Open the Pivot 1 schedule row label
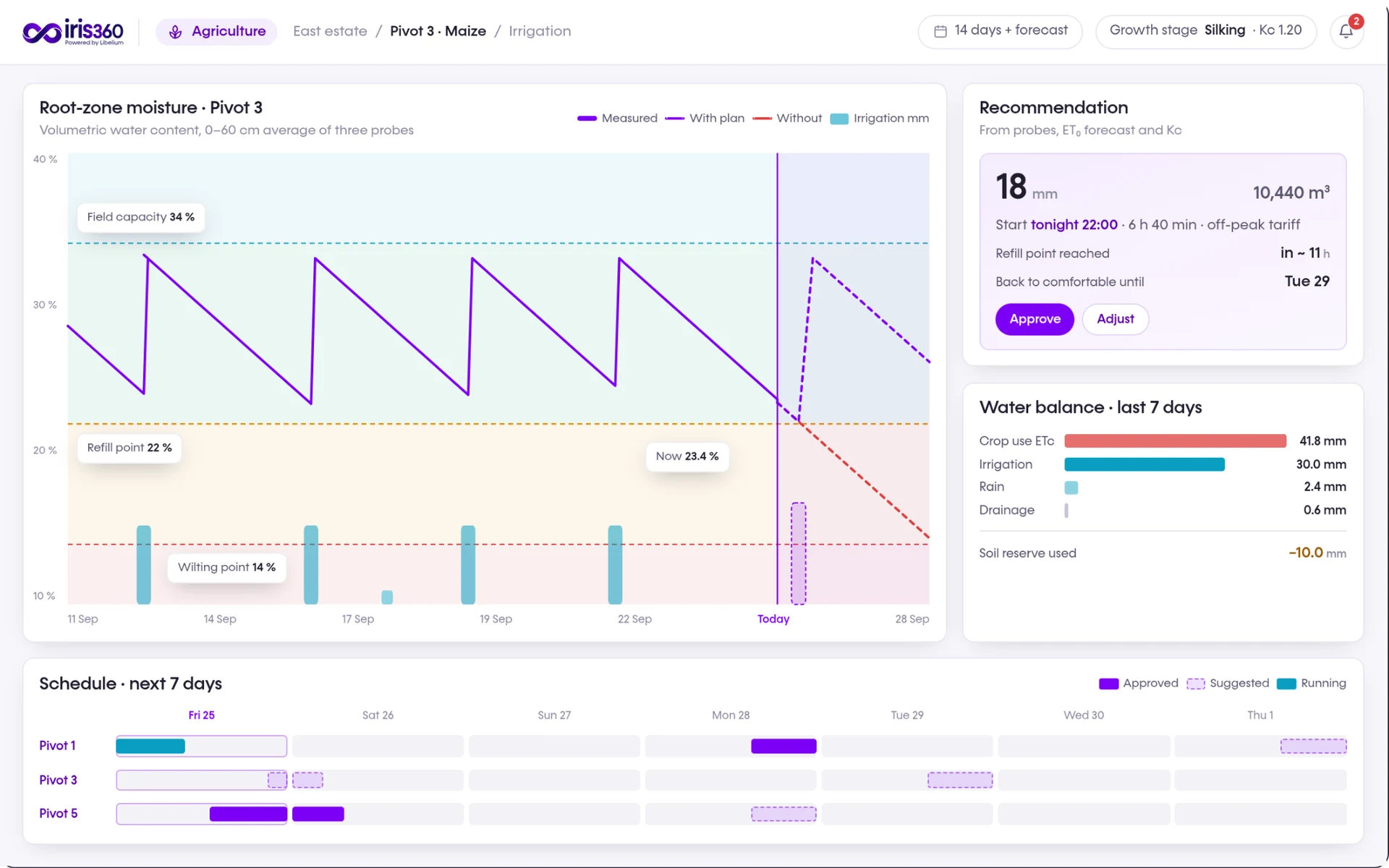Image resolution: width=1389 pixels, height=868 pixels. [57, 746]
